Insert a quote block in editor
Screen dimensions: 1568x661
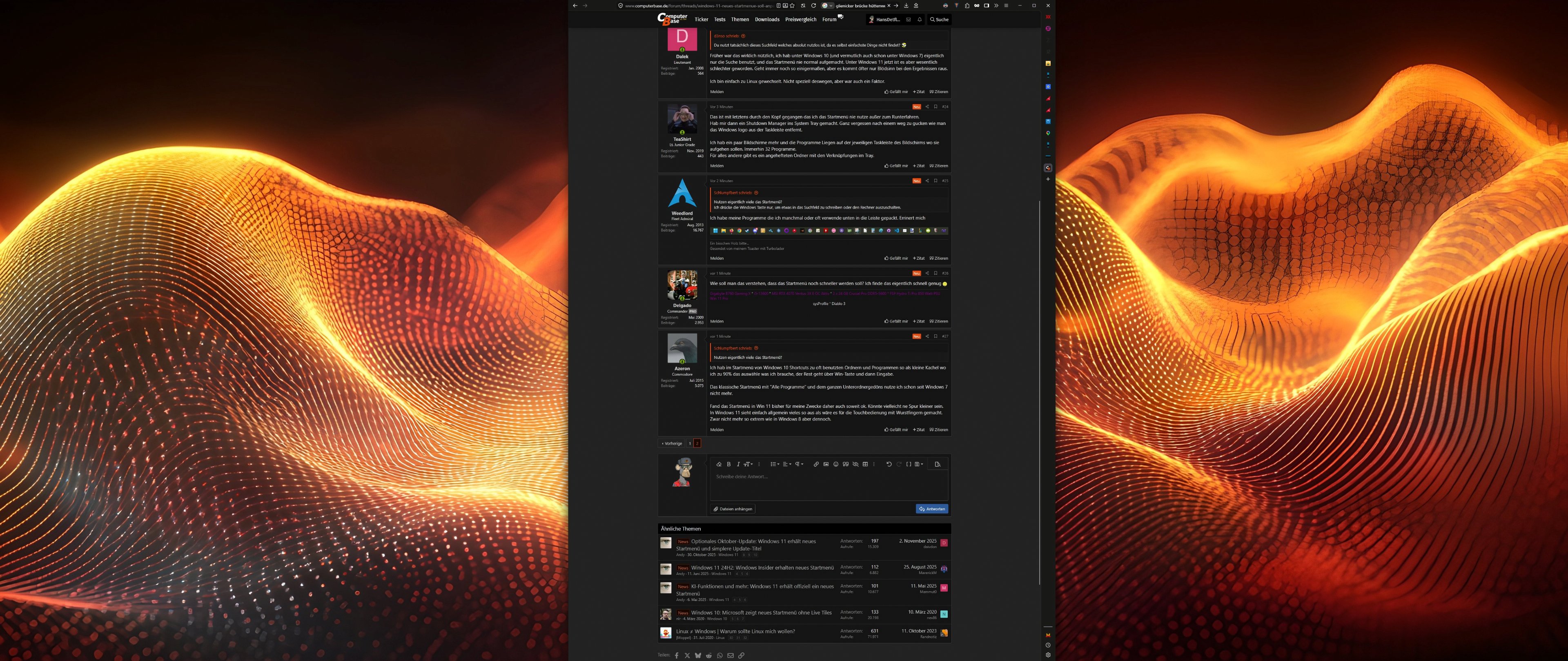click(x=846, y=464)
